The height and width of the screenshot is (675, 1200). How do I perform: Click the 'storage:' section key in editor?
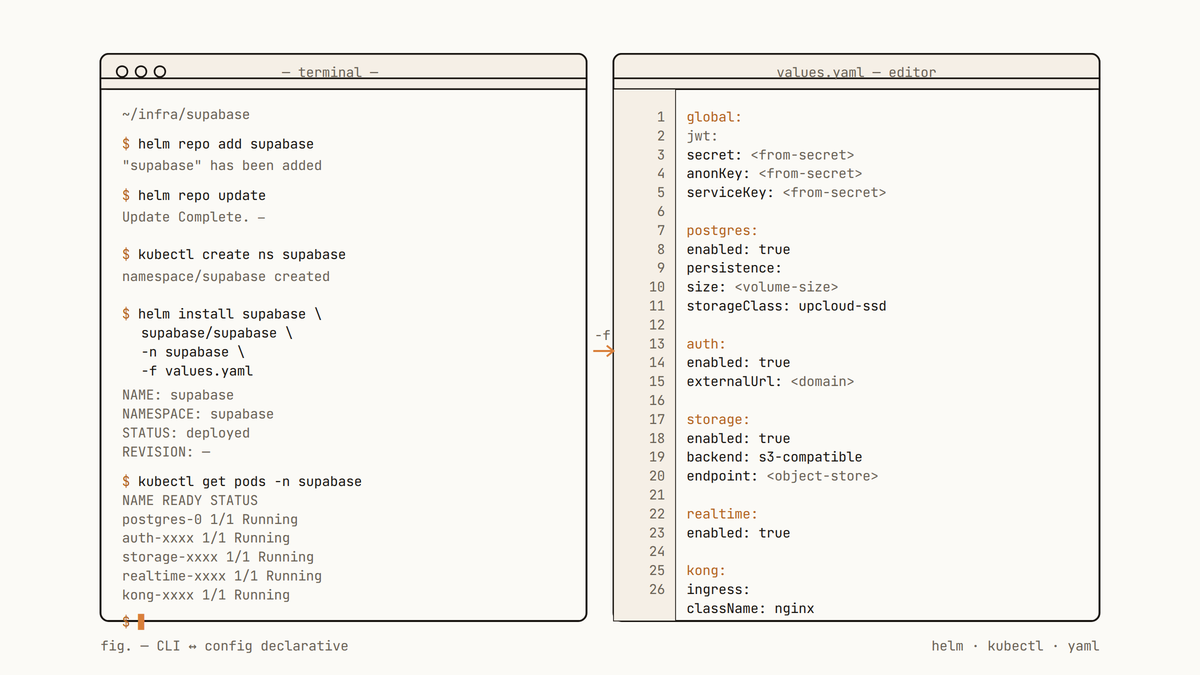[718, 419]
